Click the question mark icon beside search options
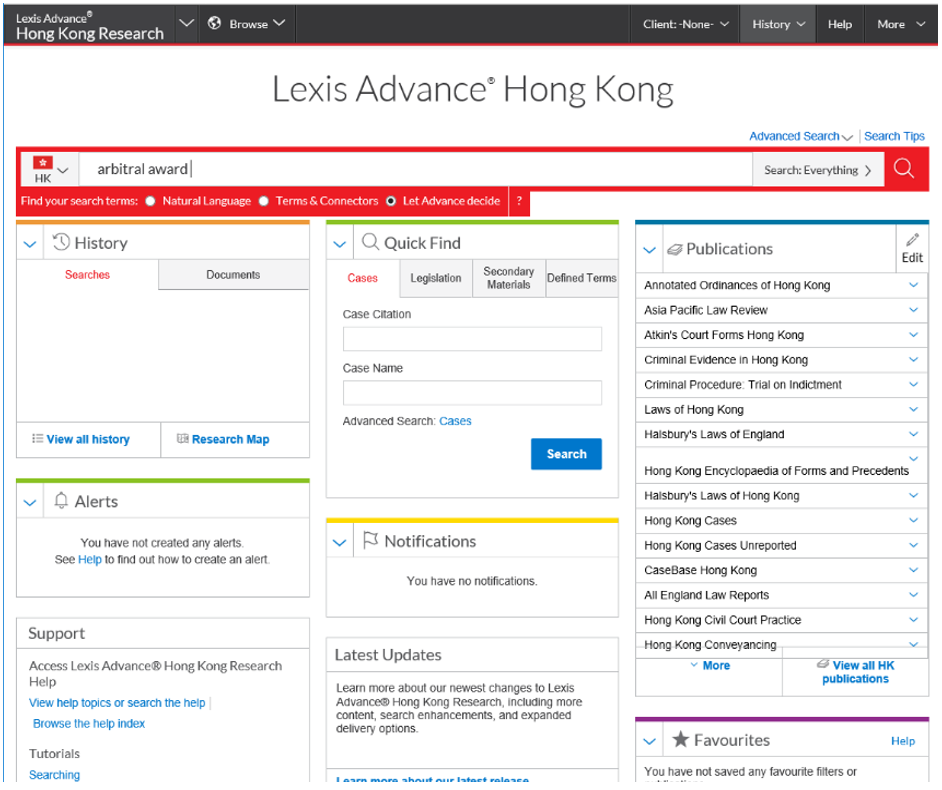The image size is (942, 790). (x=519, y=201)
